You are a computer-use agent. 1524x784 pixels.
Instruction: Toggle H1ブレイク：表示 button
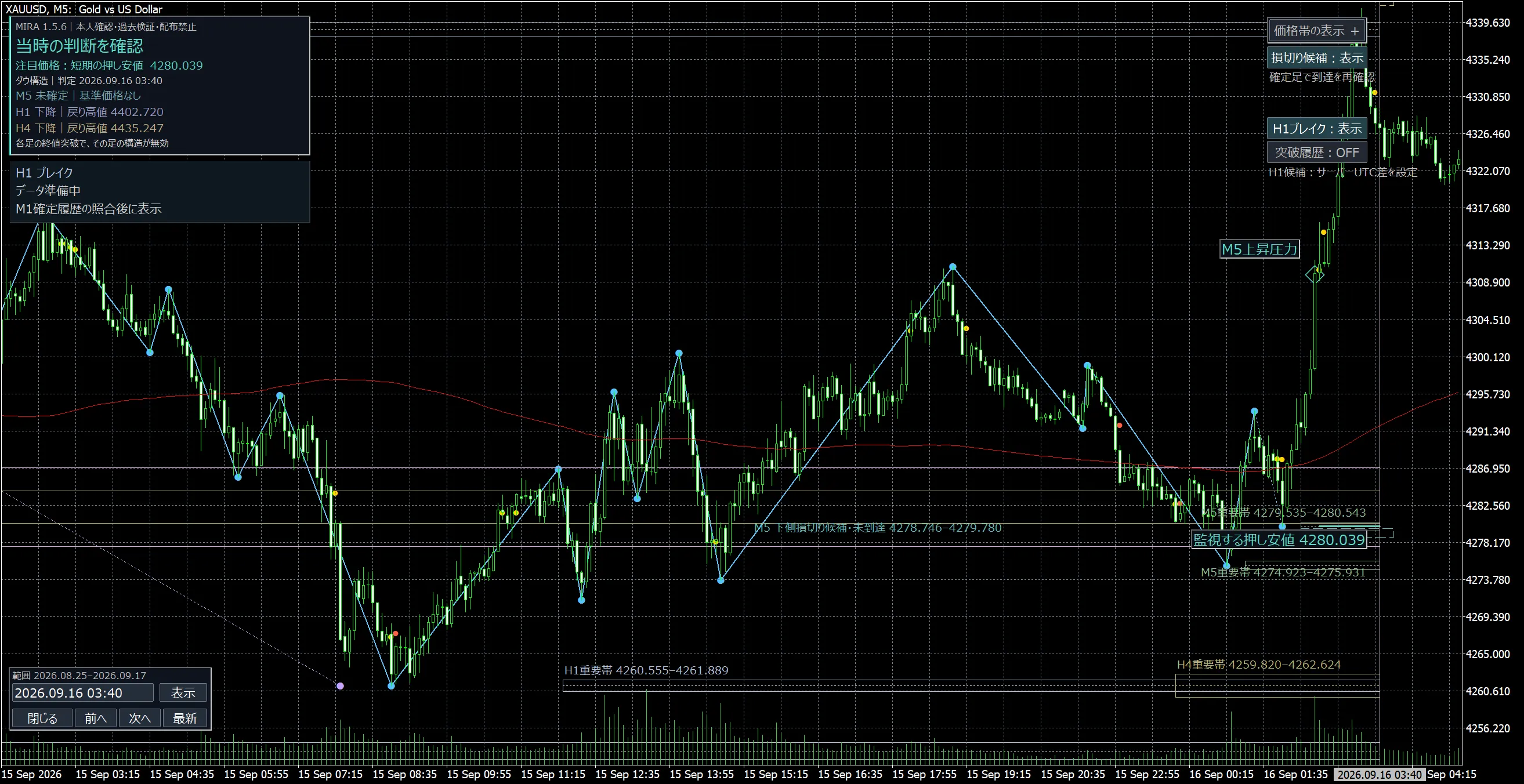click(1317, 128)
